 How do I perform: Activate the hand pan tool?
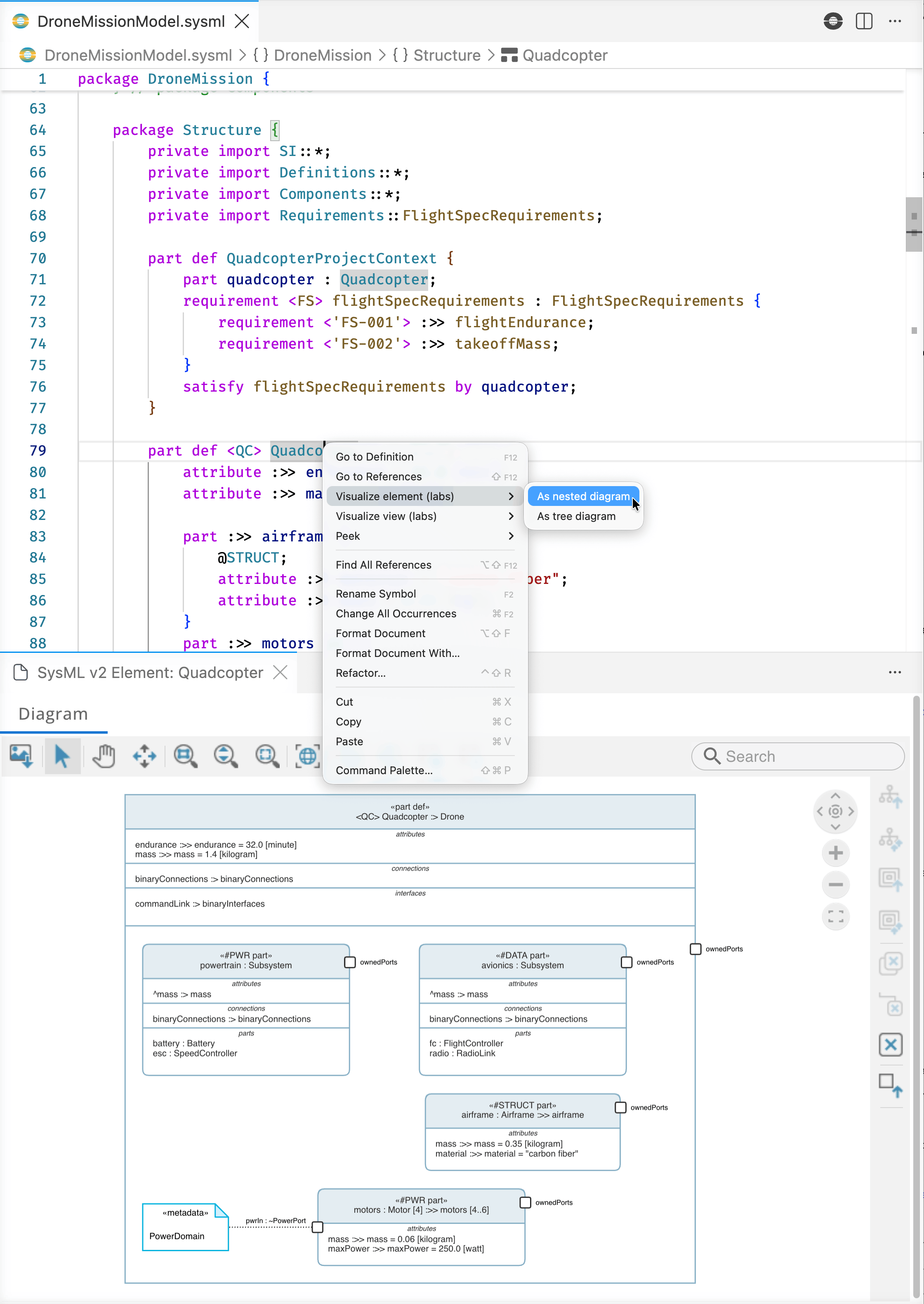coord(104,756)
